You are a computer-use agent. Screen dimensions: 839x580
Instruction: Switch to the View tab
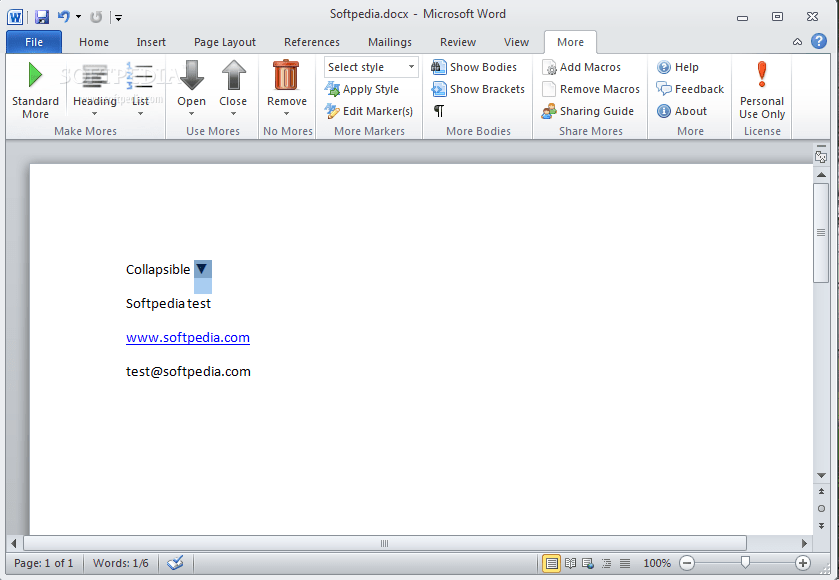click(516, 42)
